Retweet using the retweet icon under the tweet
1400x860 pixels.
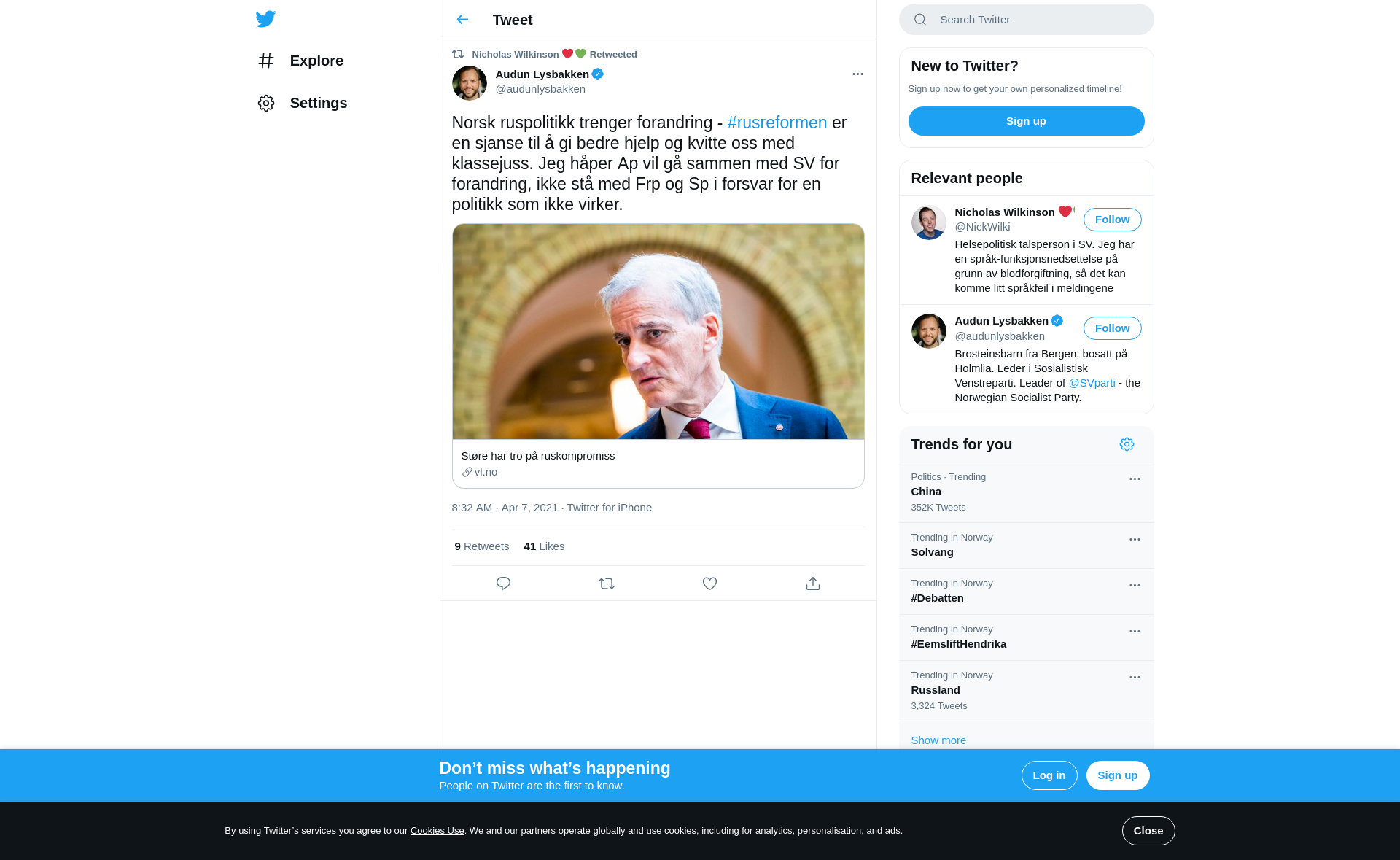tap(607, 584)
